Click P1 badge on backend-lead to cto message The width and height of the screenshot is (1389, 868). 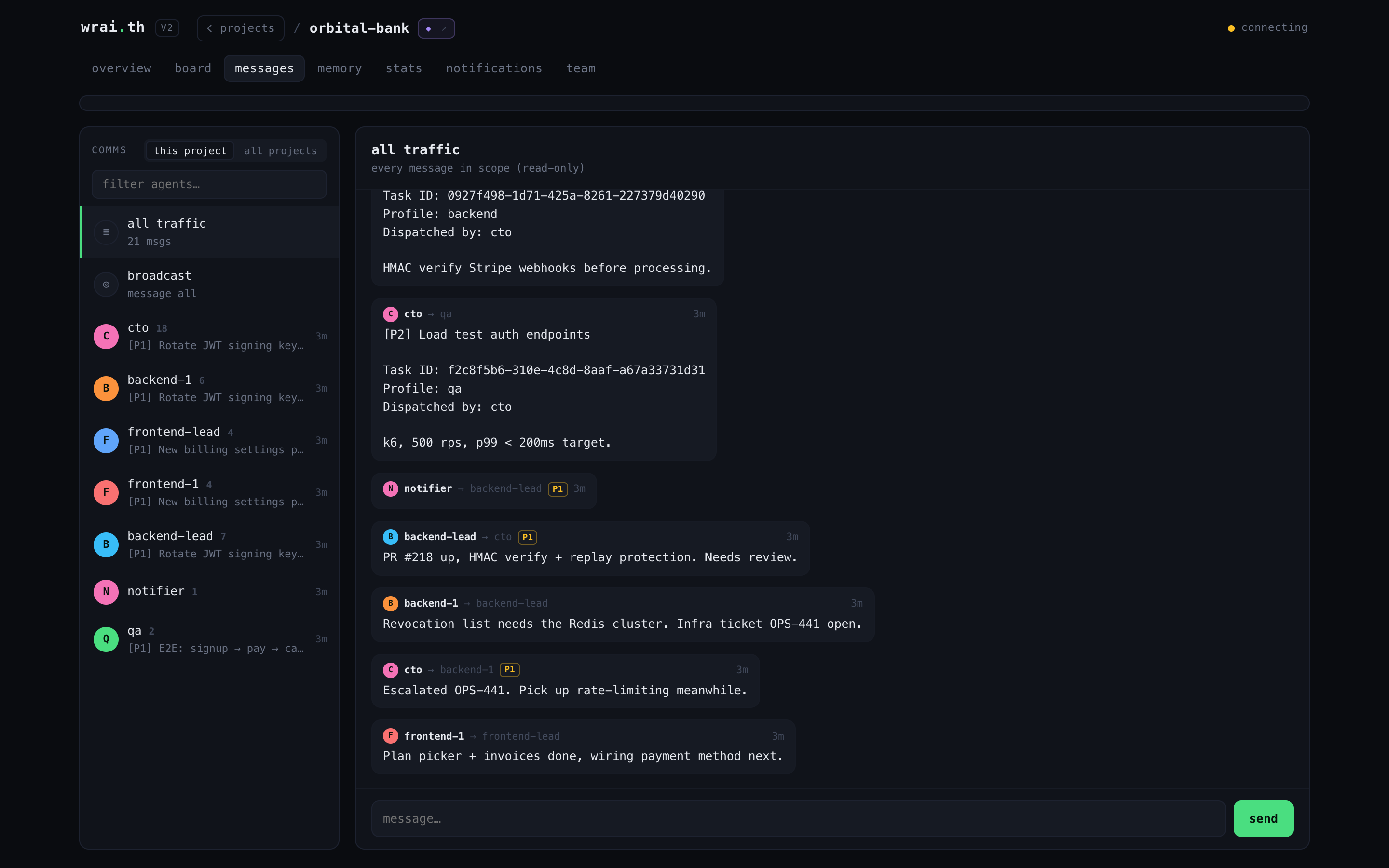click(x=528, y=537)
